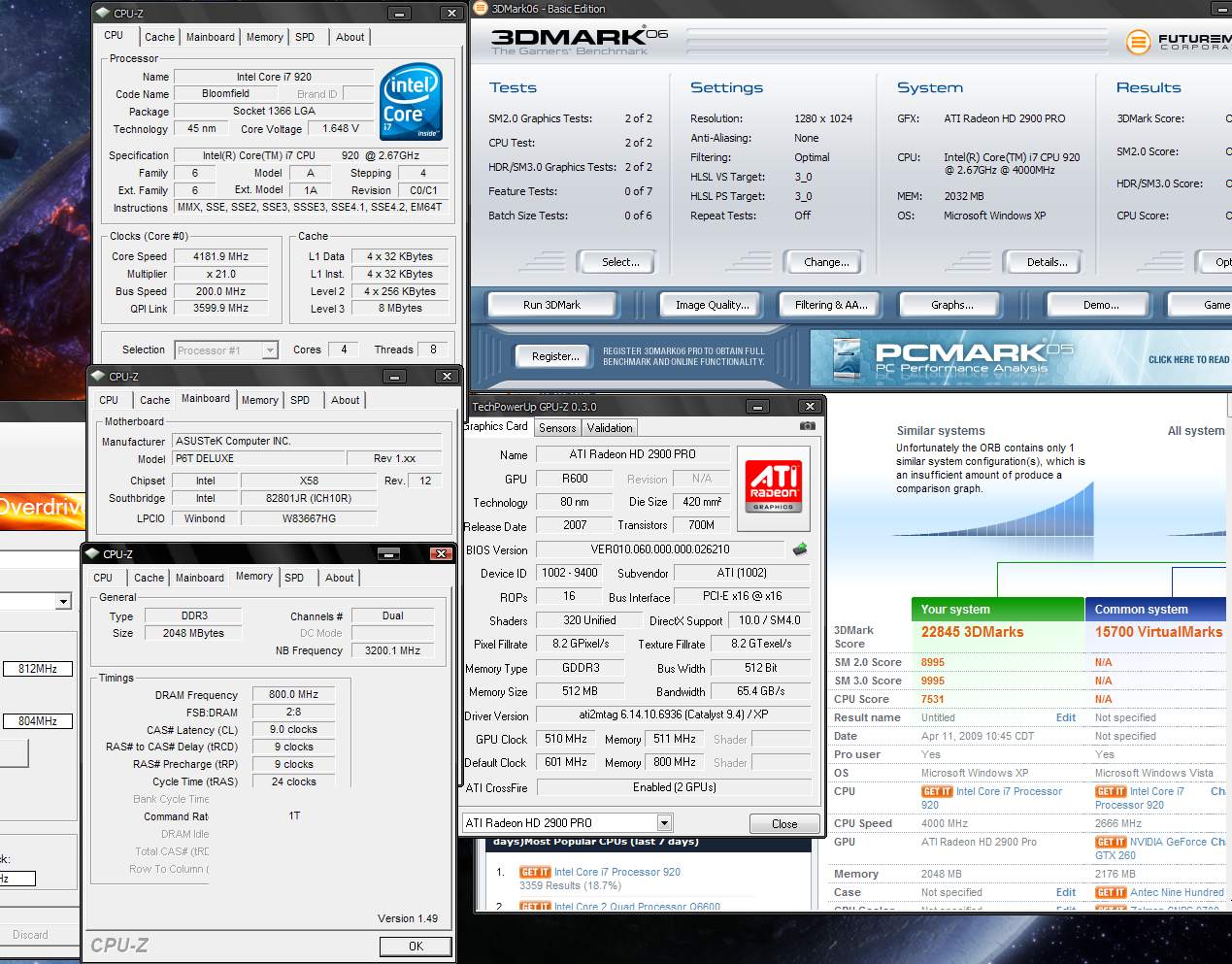The height and width of the screenshot is (964, 1232).
Task: Open Intel Core i7 Processor 920 link in Your system column
Action: point(991,798)
